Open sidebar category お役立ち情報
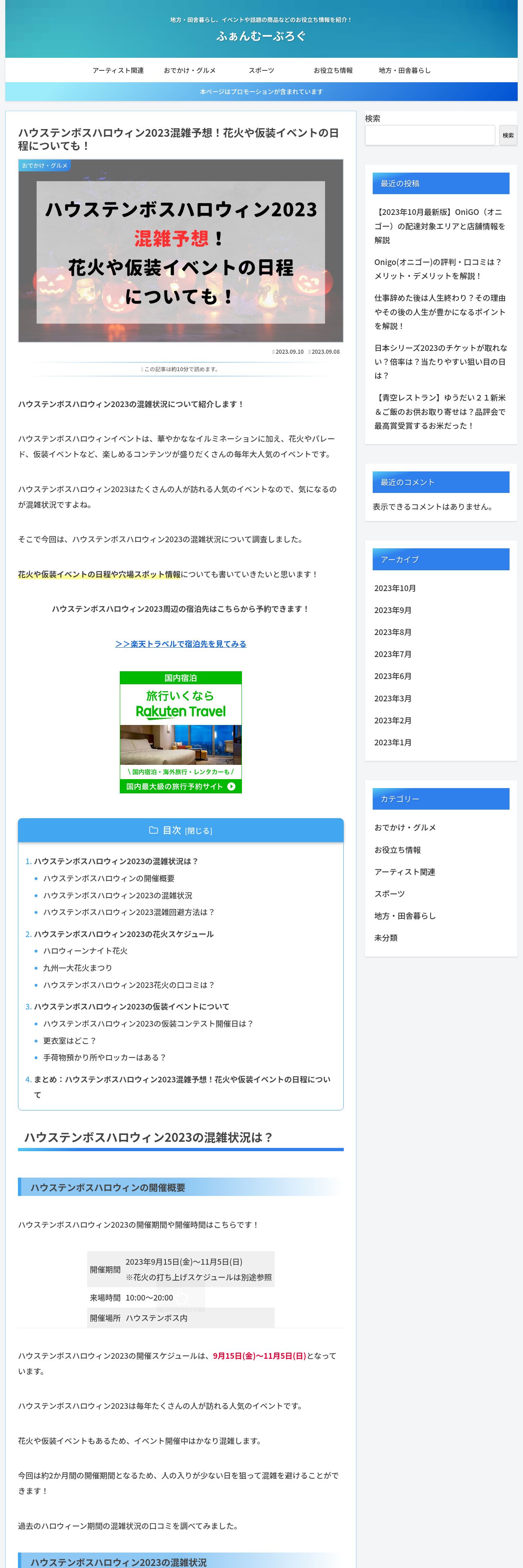The width and height of the screenshot is (523, 1568). 398,850
